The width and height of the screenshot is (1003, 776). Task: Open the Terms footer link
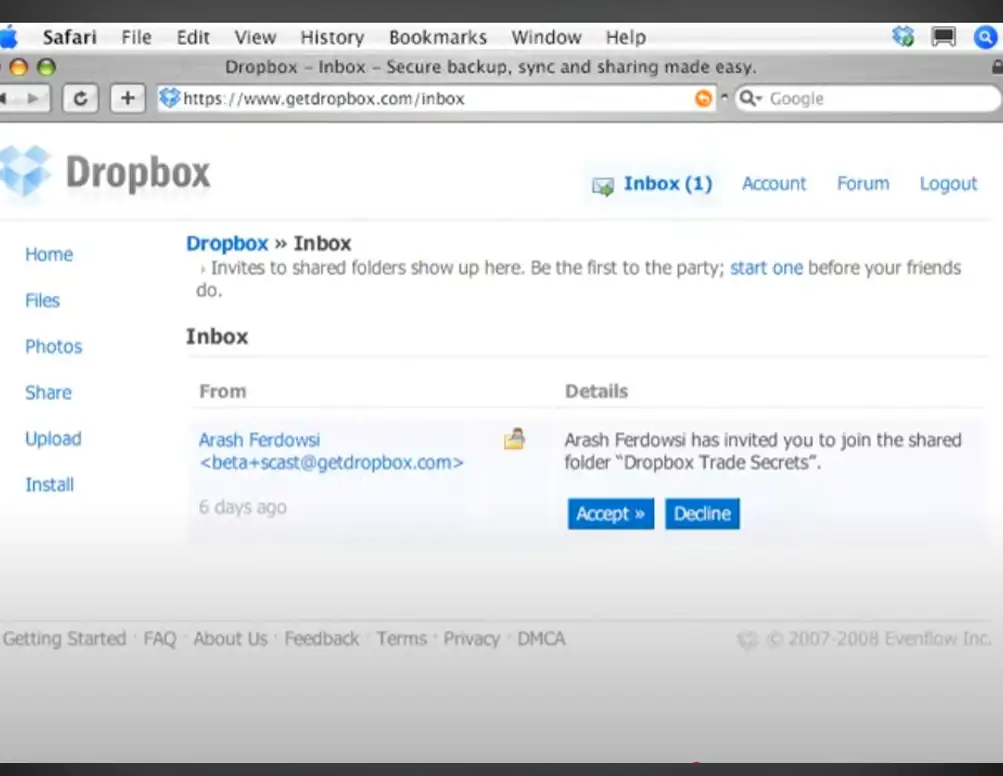(401, 638)
